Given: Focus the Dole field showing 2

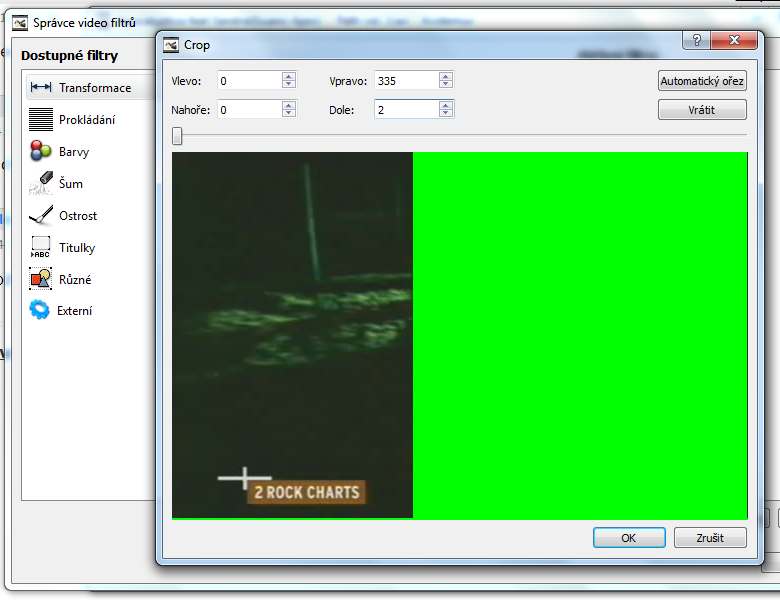Looking at the screenshot, I should click(x=406, y=109).
